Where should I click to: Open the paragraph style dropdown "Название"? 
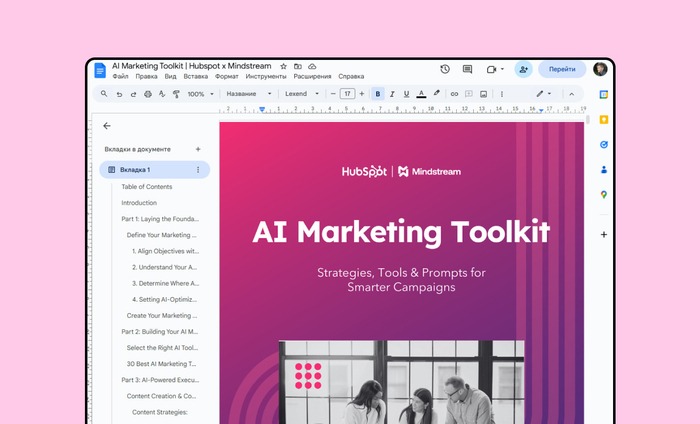pos(248,94)
